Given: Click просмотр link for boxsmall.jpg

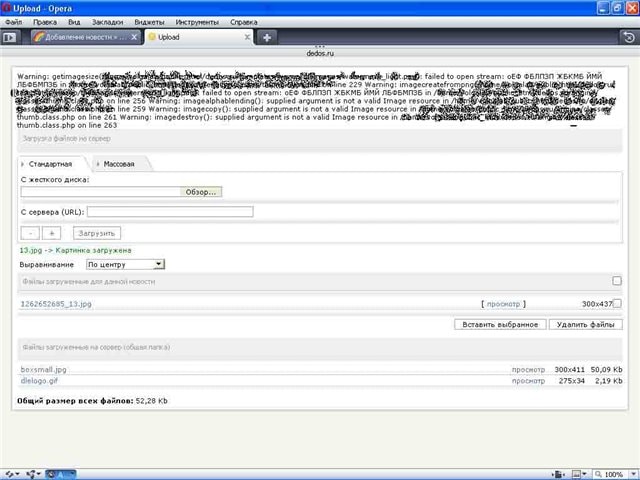Looking at the screenshot, I should click(528, 369).
